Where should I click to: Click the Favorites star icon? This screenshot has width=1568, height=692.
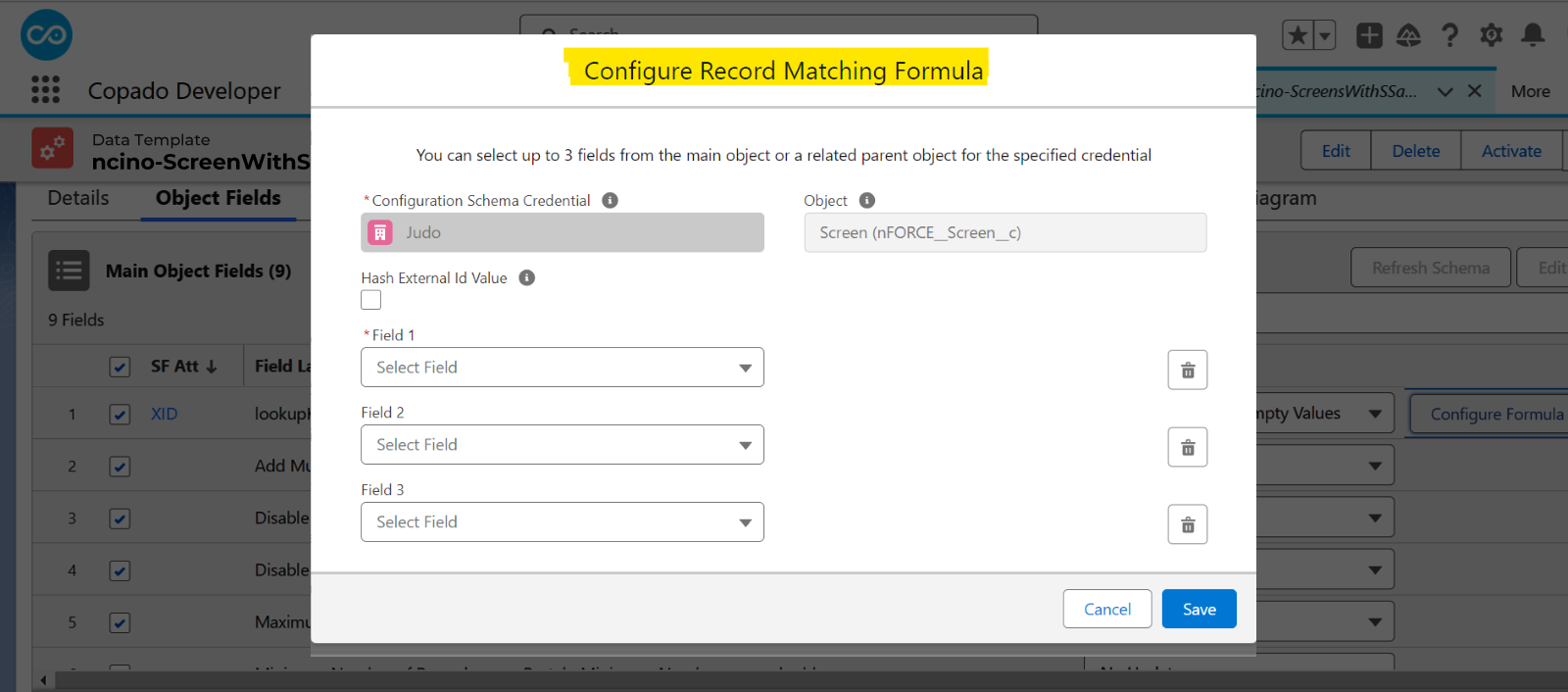pyautogui.click(x=1298, y=36)
